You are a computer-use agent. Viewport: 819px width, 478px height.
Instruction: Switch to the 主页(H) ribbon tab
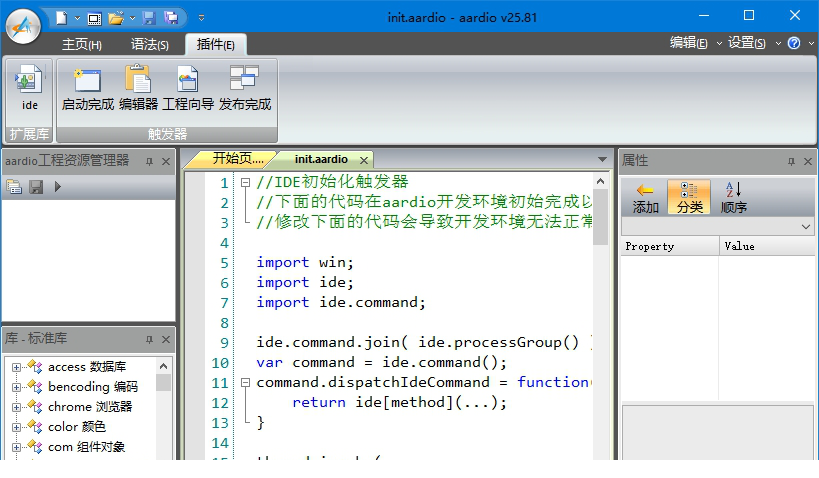coord(81,45)
